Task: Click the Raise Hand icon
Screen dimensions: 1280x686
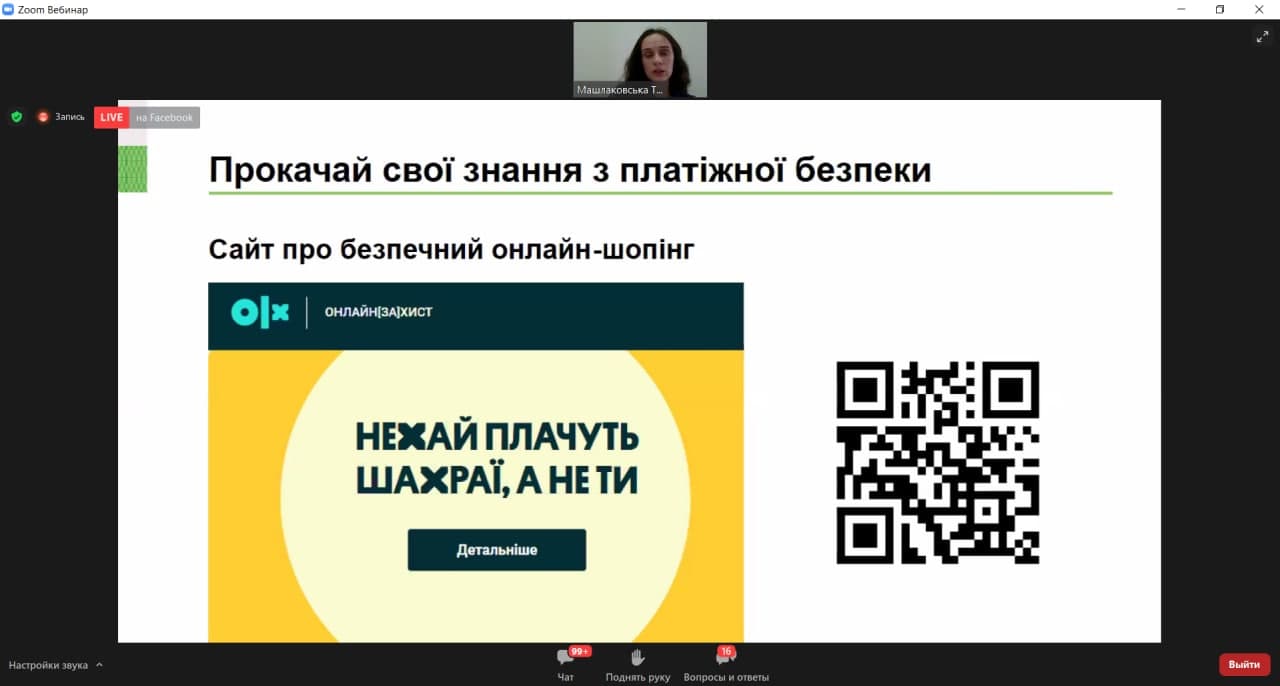Action: pyautogui.click(x=638, y=657)
